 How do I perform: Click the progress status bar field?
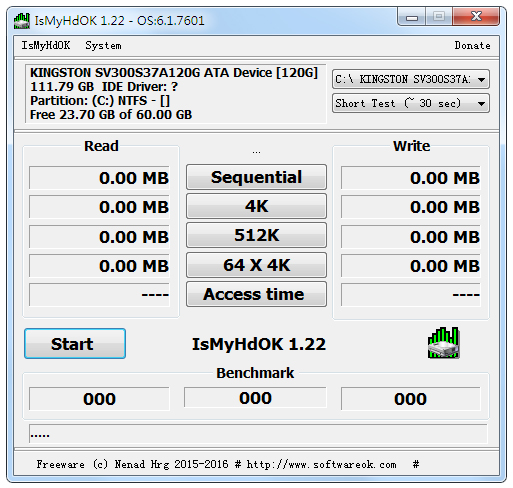(x=258, y=434)
